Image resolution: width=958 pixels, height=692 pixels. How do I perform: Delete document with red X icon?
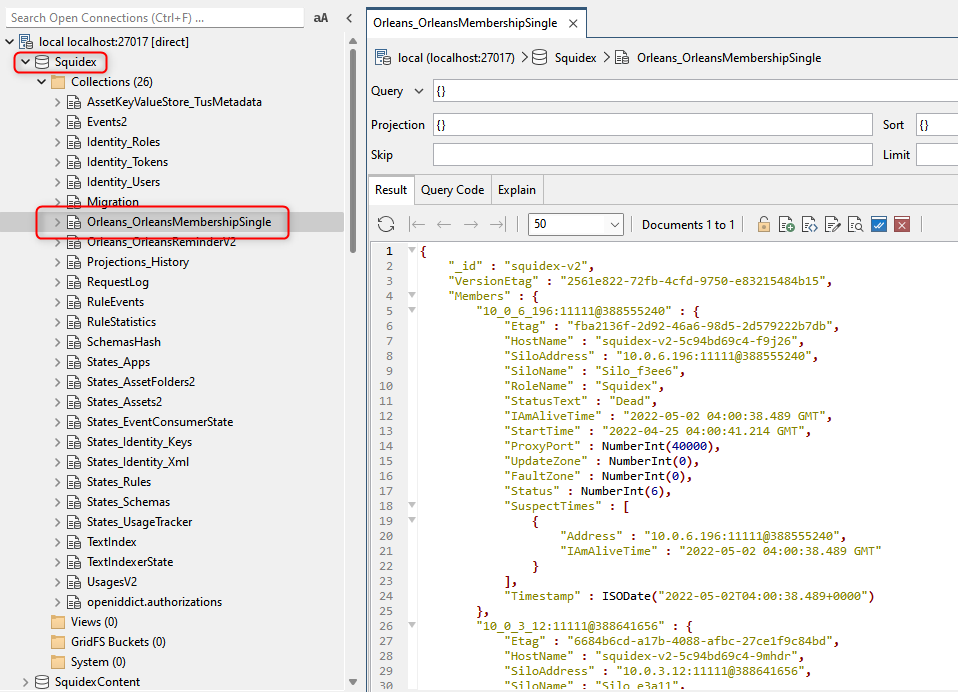[902, 224]
